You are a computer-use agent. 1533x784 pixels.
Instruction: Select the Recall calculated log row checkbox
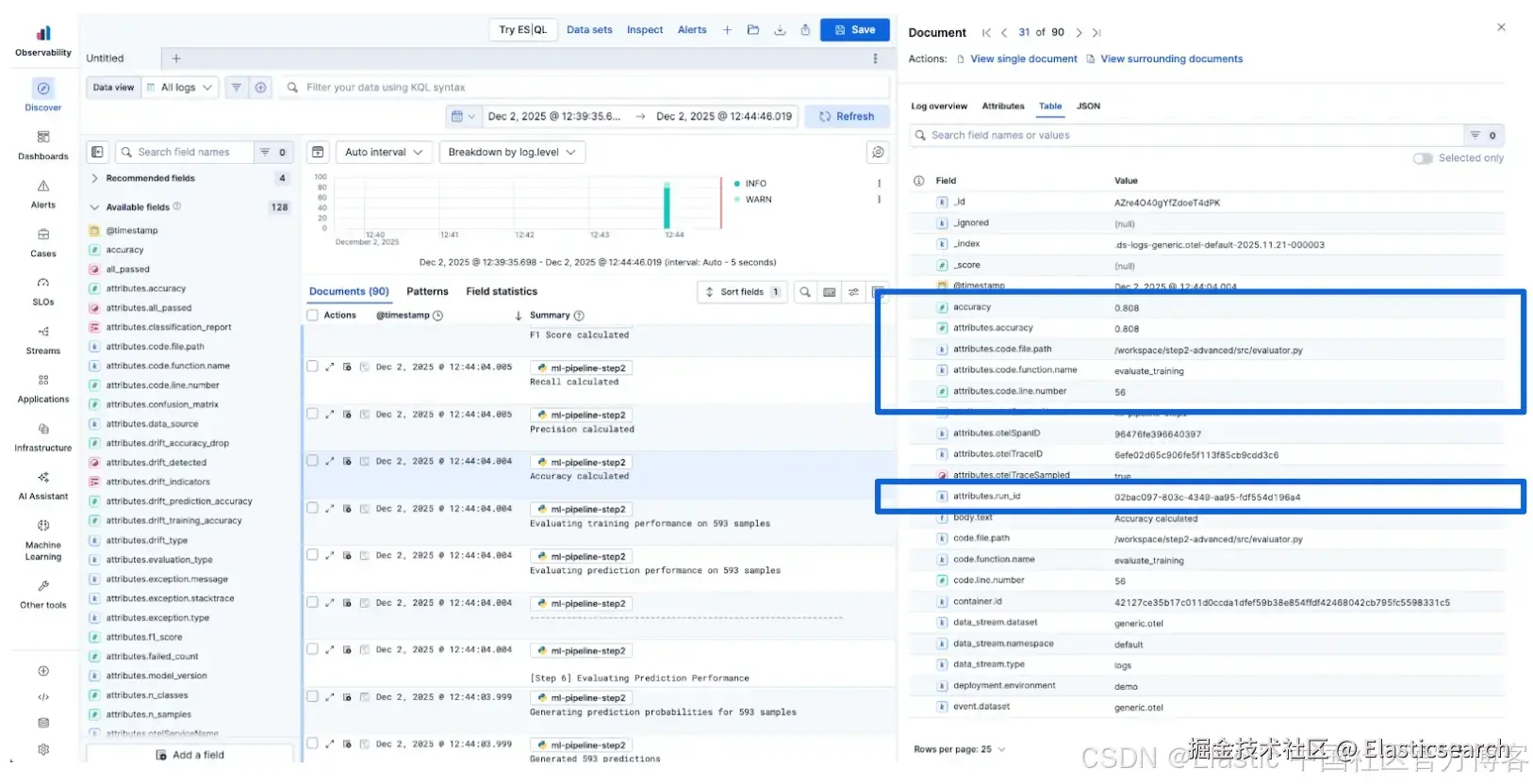click(x=313, y=367)
